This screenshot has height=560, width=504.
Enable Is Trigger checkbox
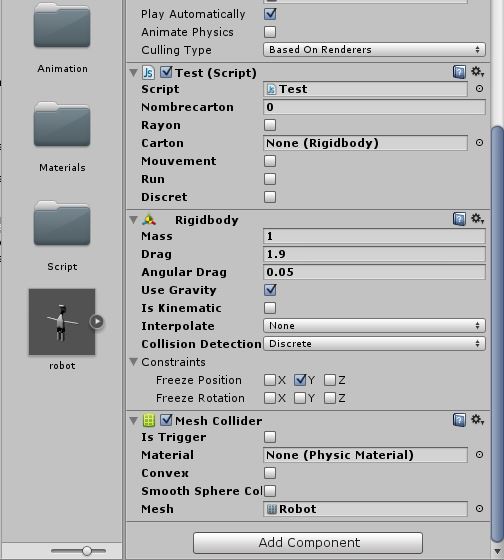270,437
